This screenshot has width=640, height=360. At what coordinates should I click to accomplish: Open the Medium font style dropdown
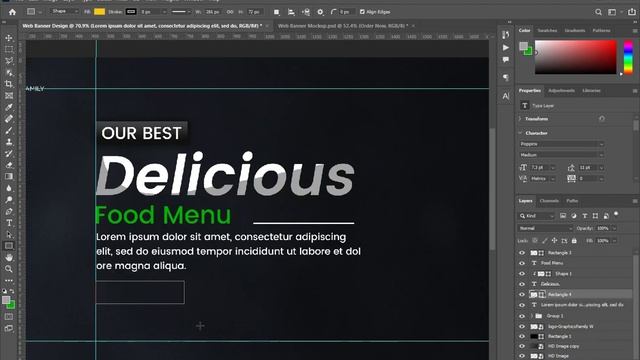click(562, 155)
